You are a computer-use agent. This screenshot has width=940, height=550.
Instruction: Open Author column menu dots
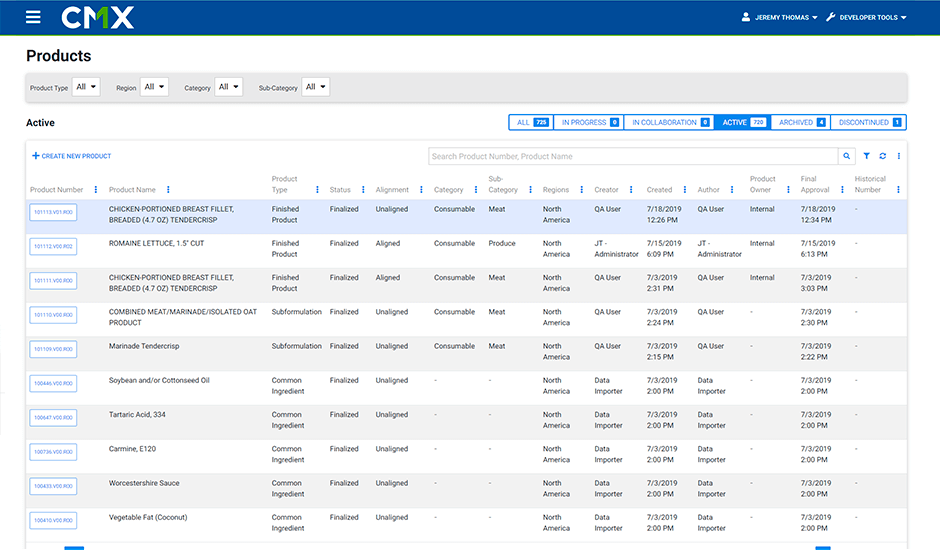[732, 190]
